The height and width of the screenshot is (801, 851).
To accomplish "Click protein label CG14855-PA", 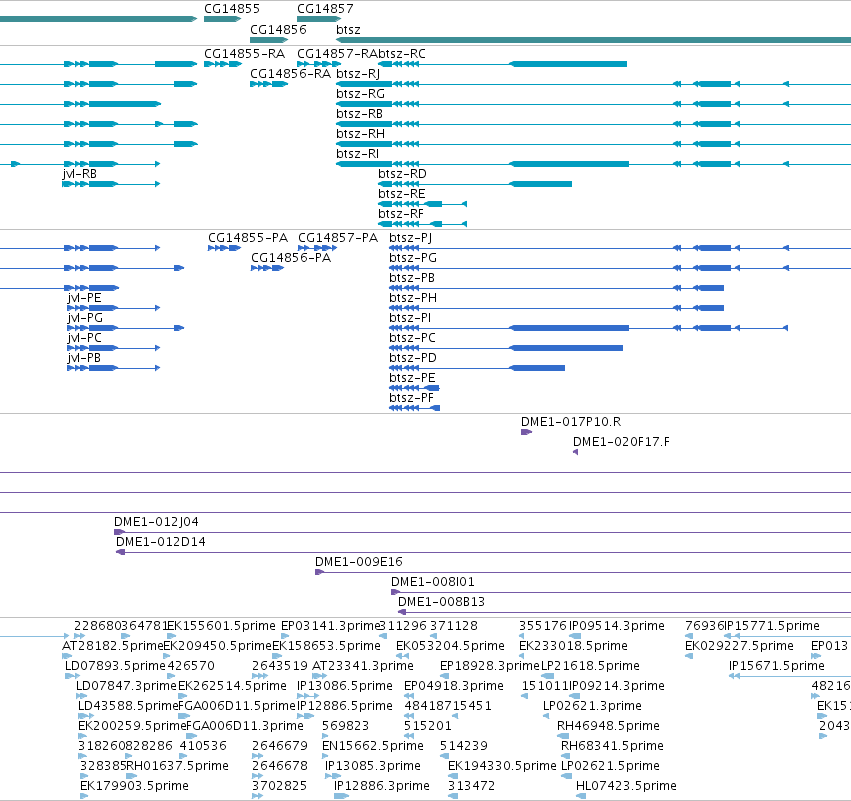I will click(x=248, y=238).
